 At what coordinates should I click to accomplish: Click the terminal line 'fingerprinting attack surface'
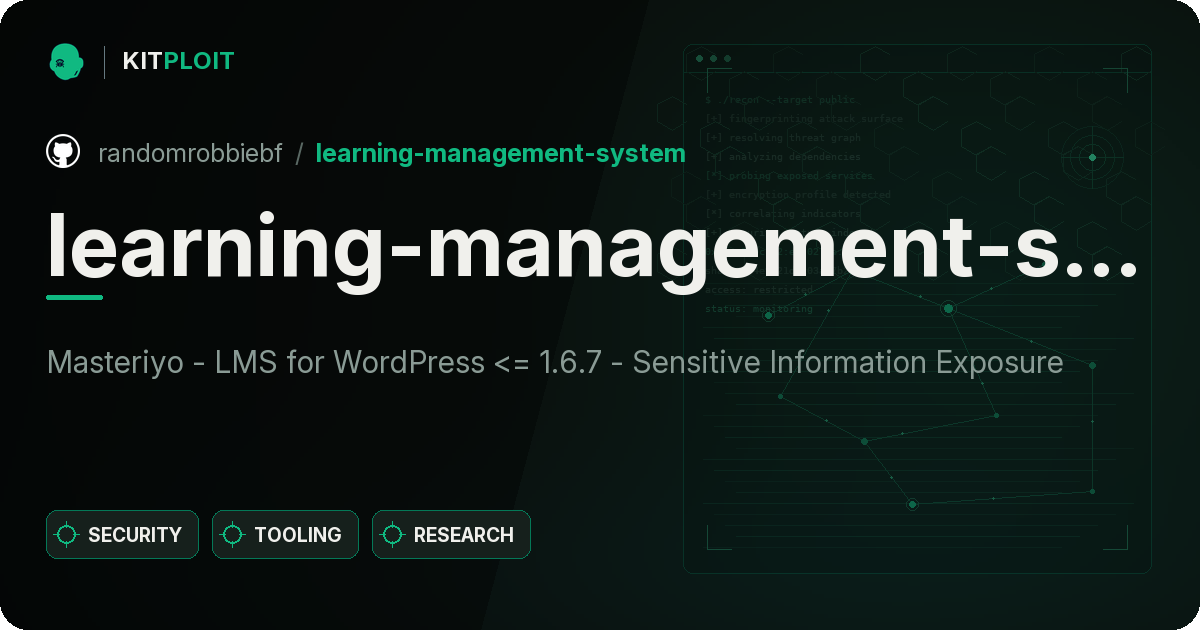(803, 119)
